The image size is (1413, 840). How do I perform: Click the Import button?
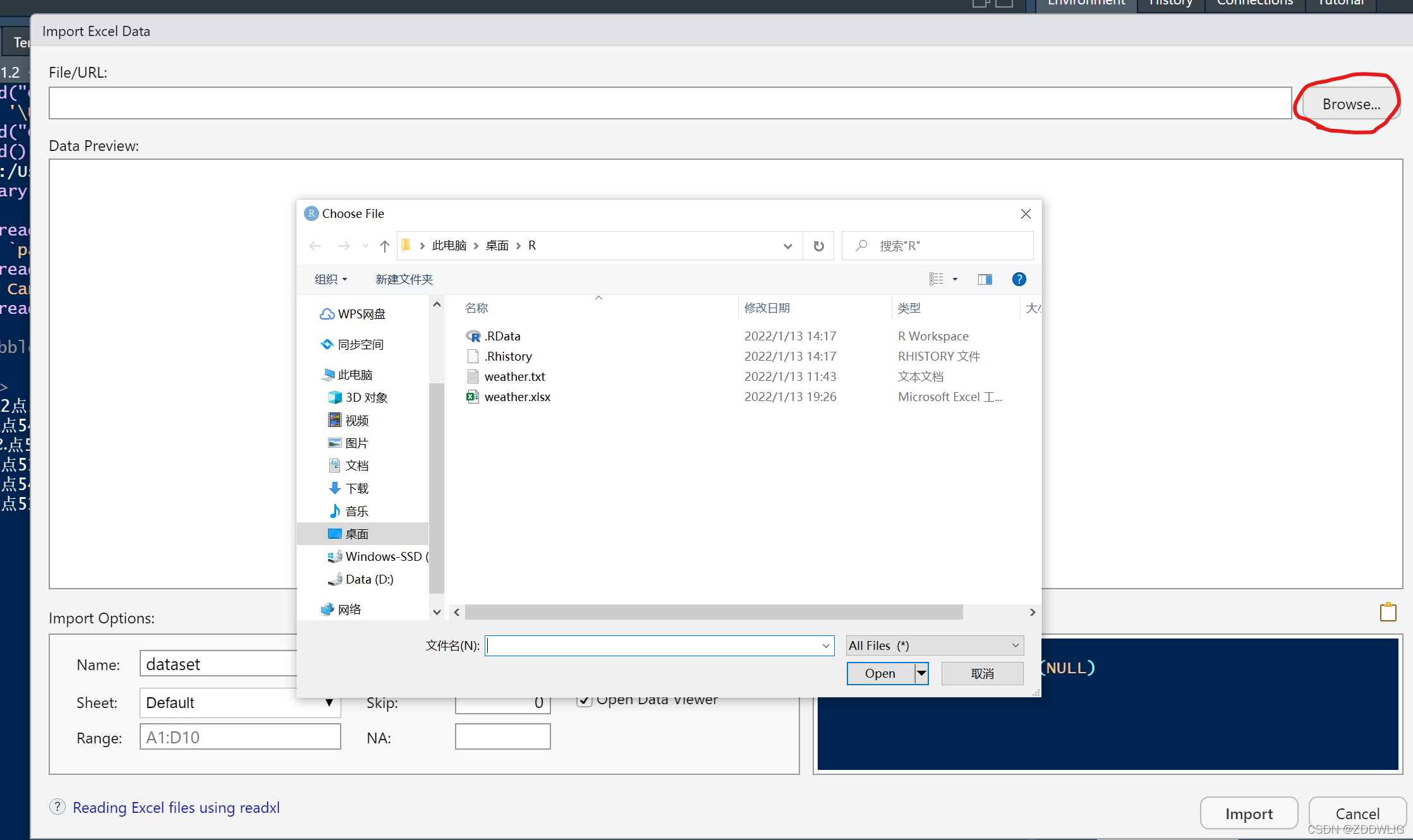point(1249,813)
